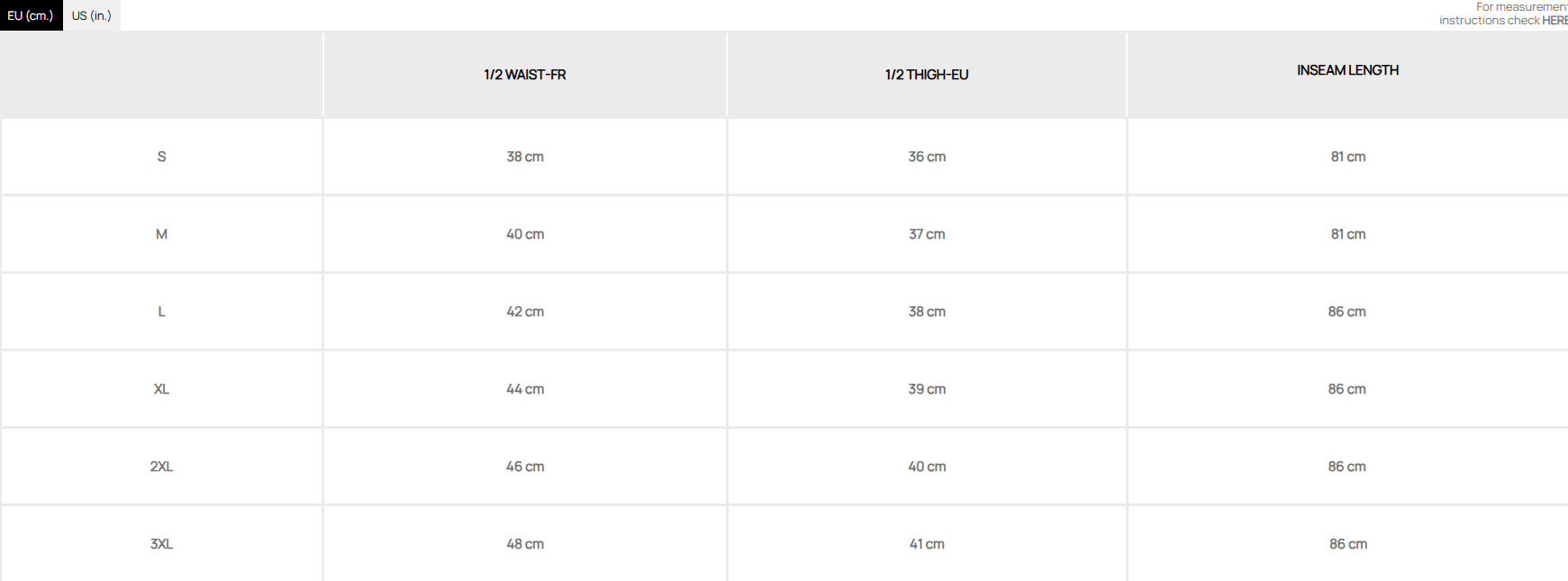
Task: Click the 1/2 WAIST-FR column header
Action: [525, 75]
